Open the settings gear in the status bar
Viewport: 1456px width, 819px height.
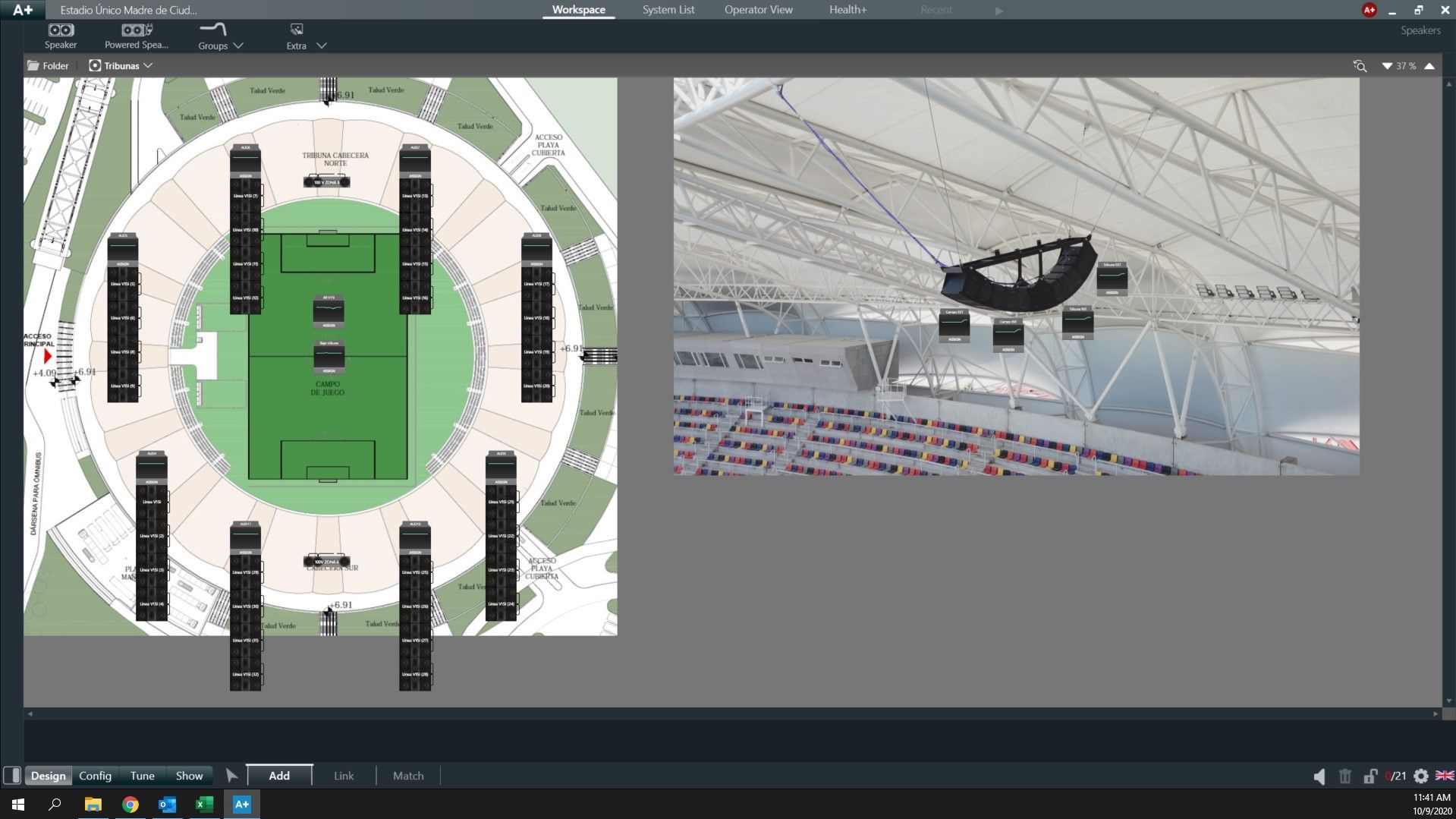click(1420, 776)
